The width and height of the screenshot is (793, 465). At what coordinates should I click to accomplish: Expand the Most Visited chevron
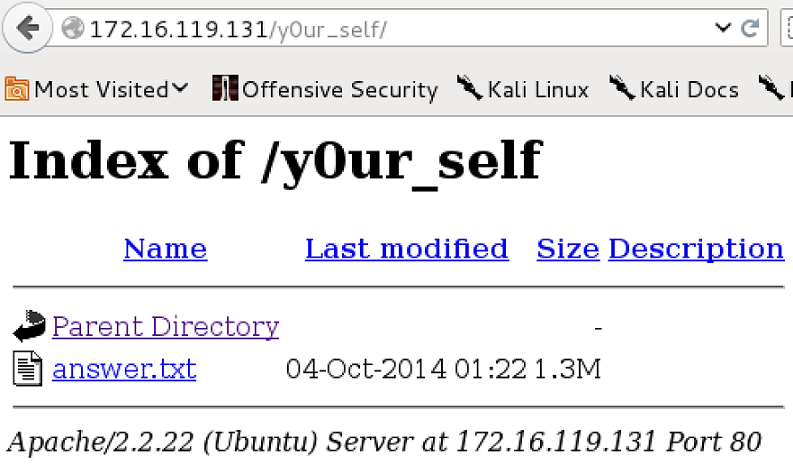coord(180,89)
